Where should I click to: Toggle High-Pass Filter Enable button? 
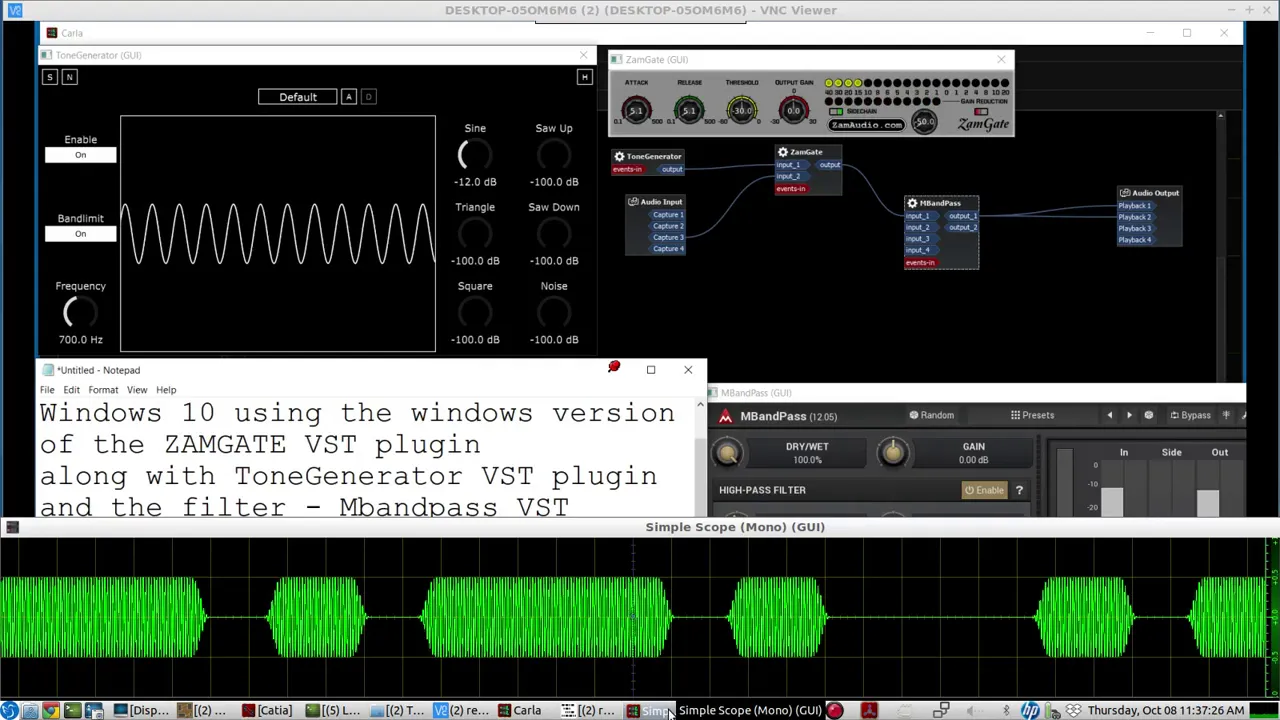click(x=984, y=490)
